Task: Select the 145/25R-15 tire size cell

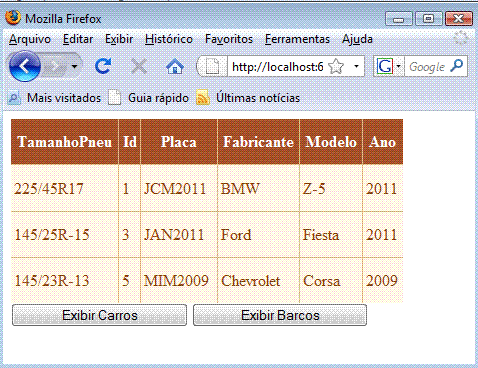Action: [x=65, y=235]
